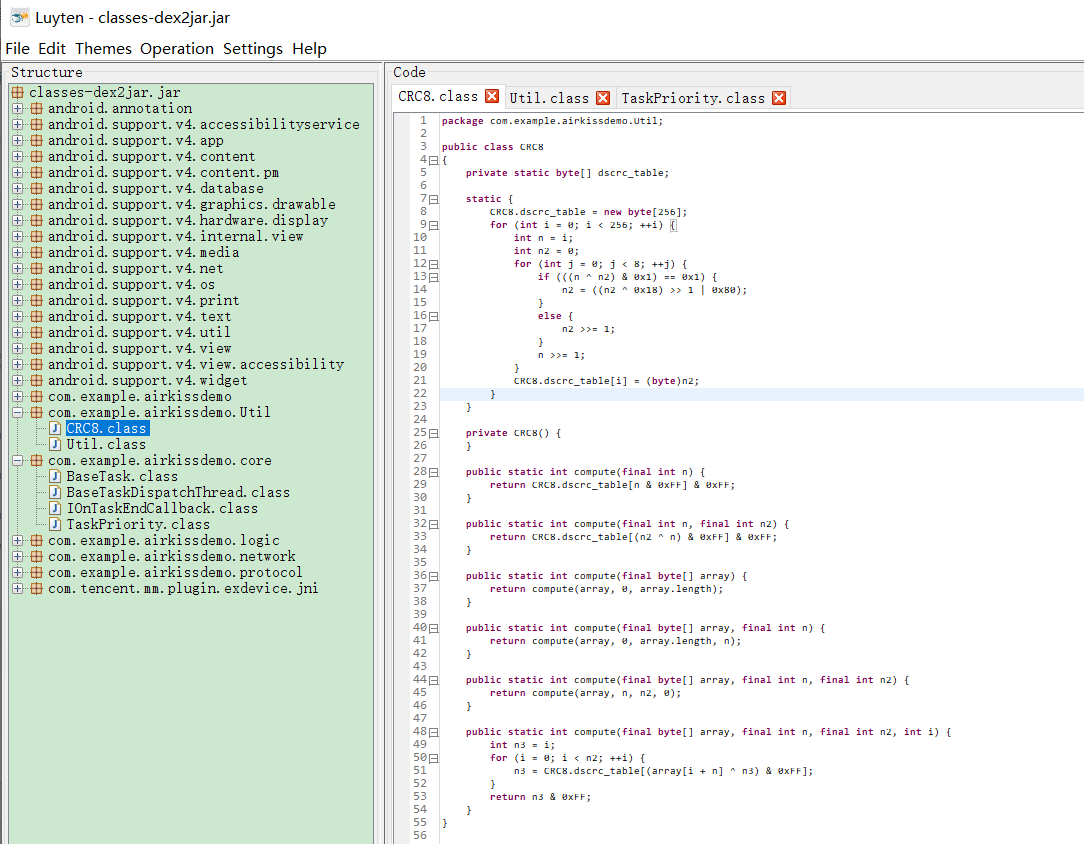Screen dimensions: 1084x844
Task: Switch to the TaskPriority.class tab
Action: coord(693,98)
